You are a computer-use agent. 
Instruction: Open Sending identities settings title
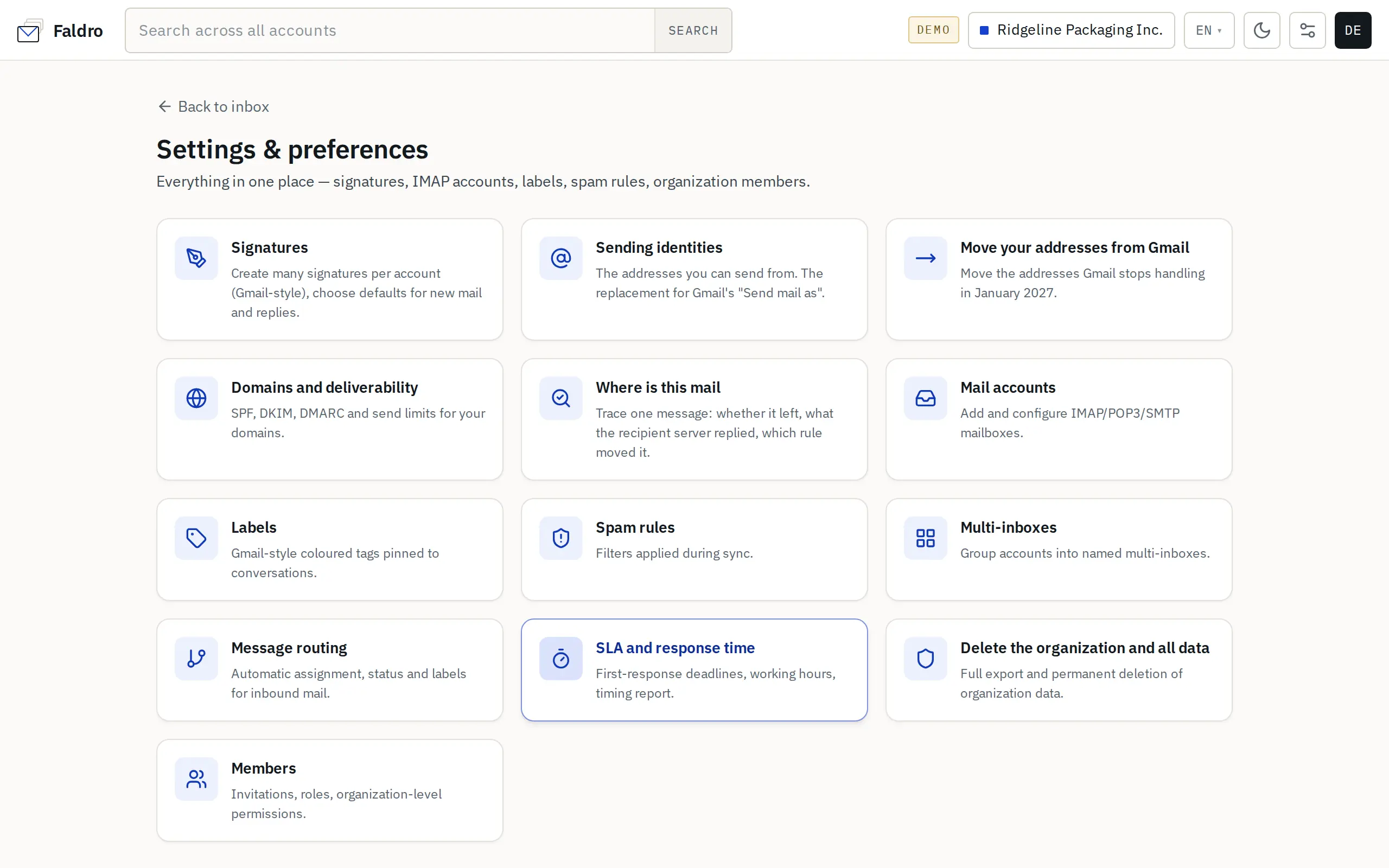659,247
